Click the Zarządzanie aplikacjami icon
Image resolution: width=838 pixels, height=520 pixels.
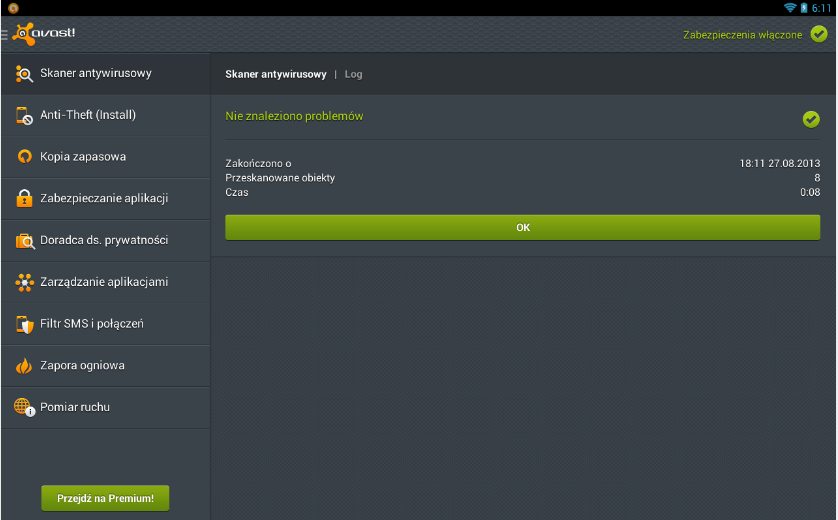coord(24,283)
